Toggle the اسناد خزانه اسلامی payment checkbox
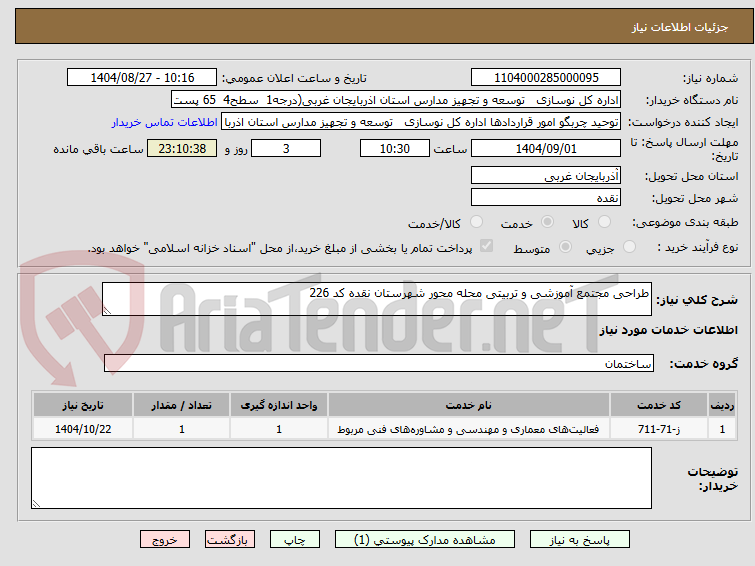The image size is (755, 566). [486, 246]
